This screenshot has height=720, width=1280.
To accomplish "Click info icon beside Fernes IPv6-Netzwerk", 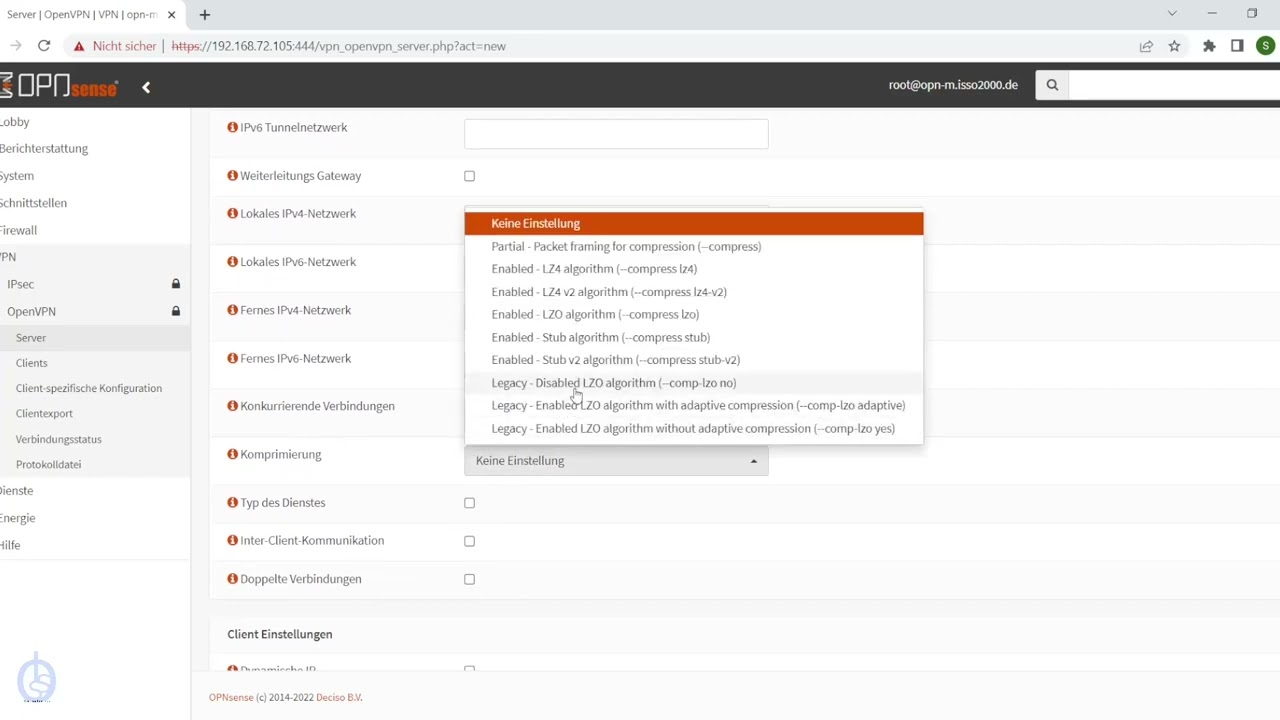I will (x=233, y=358).
